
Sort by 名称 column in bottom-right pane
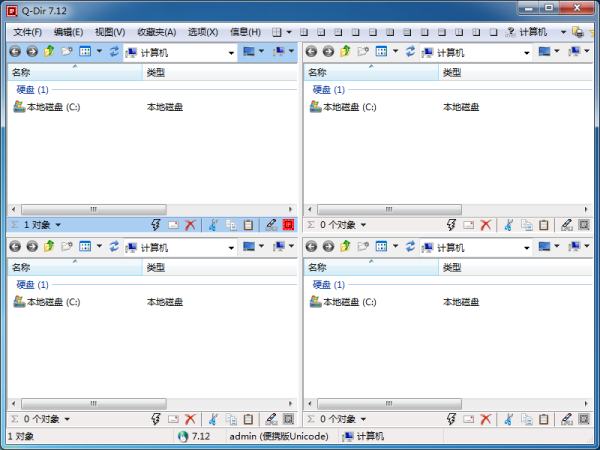371,267
